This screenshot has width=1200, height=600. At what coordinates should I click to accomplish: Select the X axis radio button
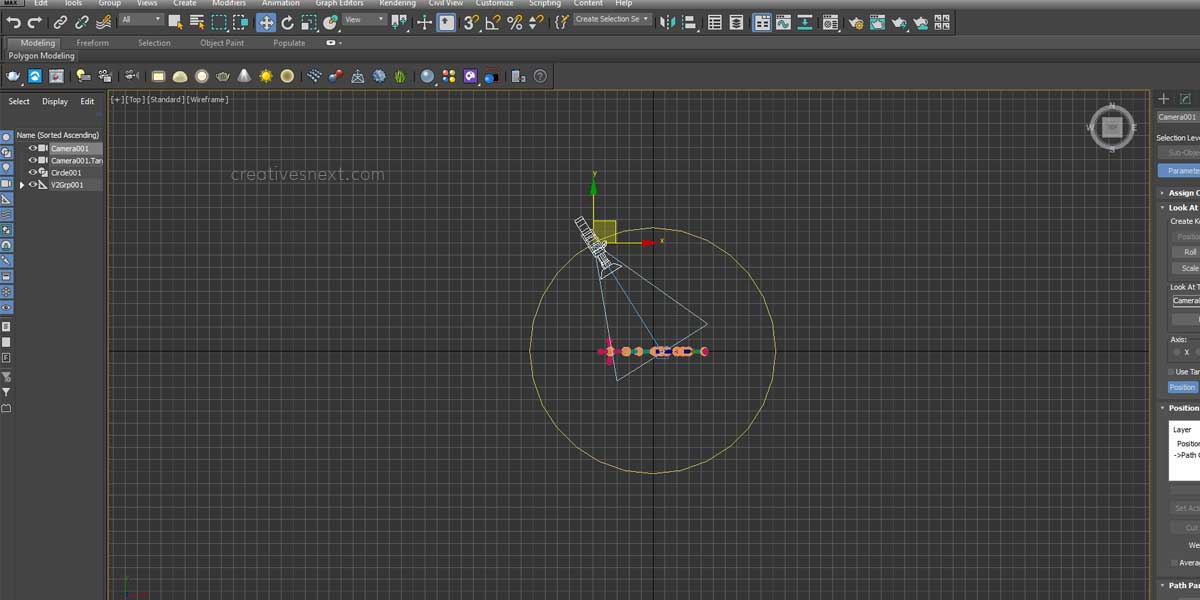tap(1175, 351)
